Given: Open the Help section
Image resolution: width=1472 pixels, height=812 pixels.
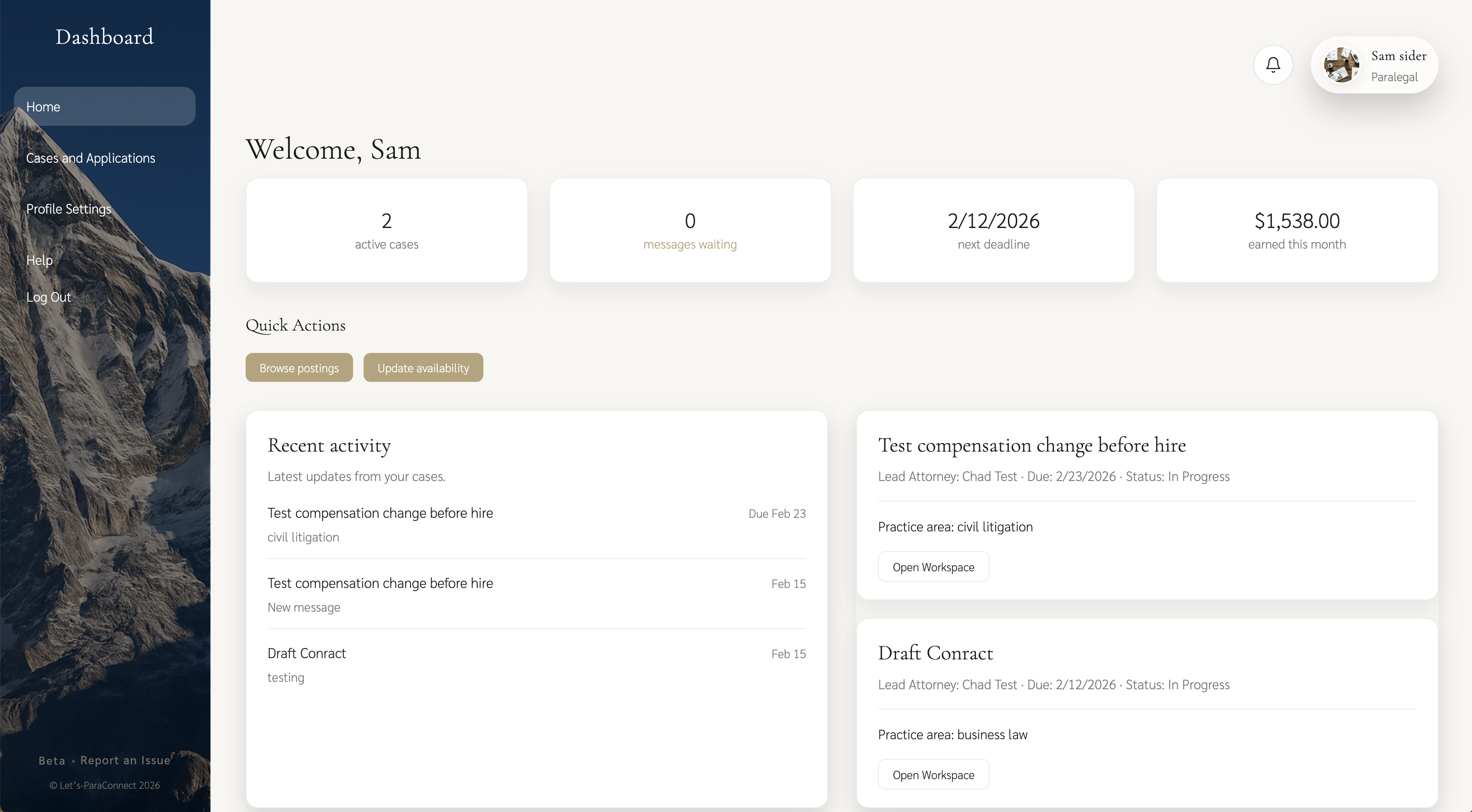Looking at the screenshot, I should click(39, 260).
